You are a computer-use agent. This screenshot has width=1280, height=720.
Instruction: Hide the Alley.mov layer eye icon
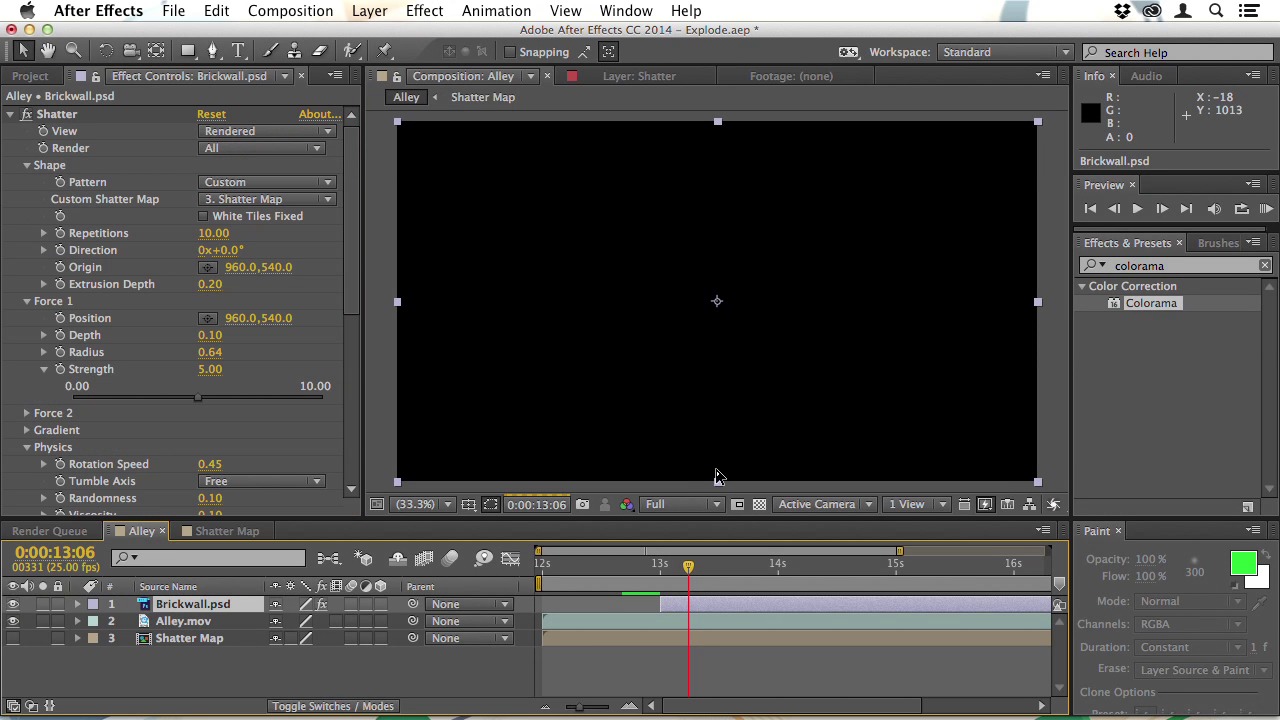point(13,621)
